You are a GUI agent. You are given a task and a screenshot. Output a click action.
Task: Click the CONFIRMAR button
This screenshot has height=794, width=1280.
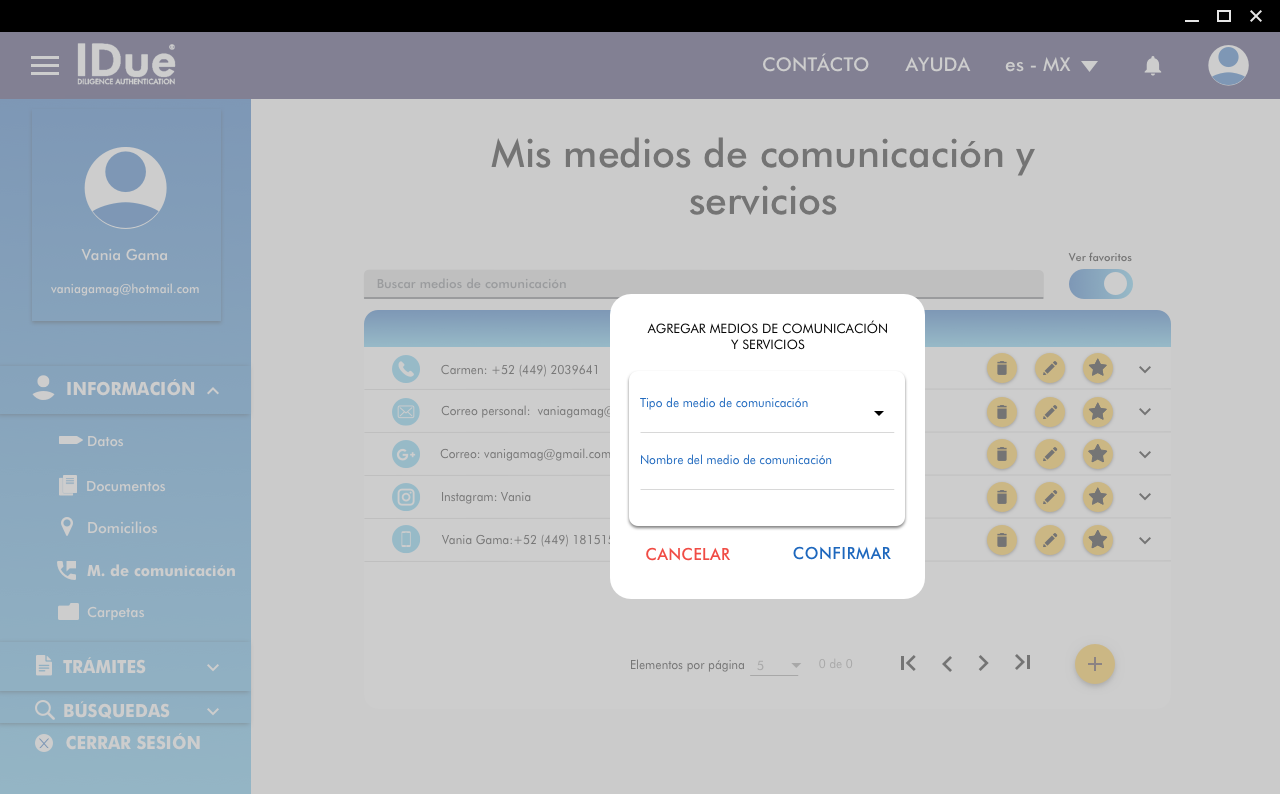pos(841,554)
